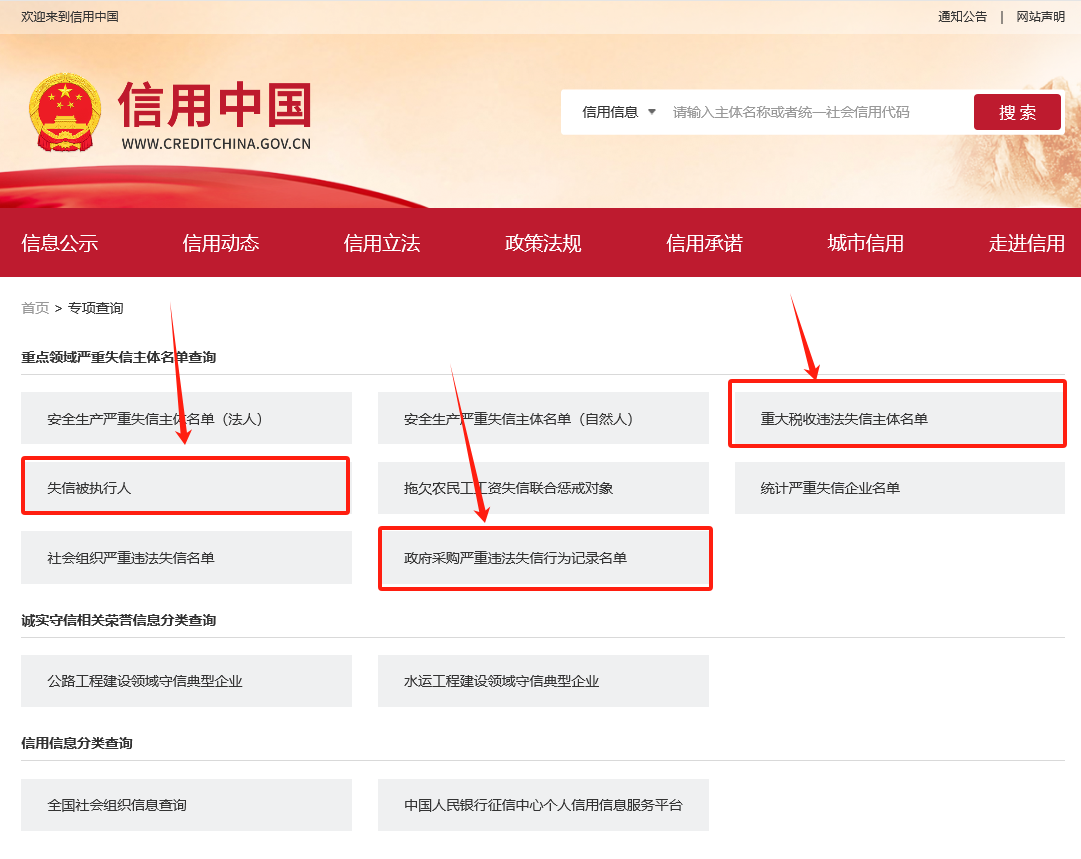Click 首页 in the breadcrumb
The width and height of the screenshot is (1081, 859).
35,308
